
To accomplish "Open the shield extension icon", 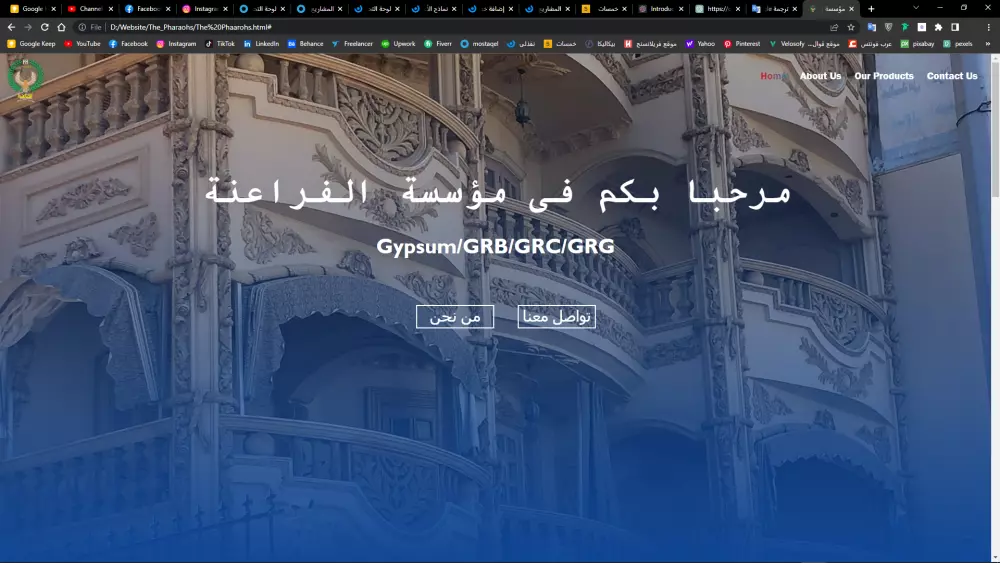I will tap(888, 27).
